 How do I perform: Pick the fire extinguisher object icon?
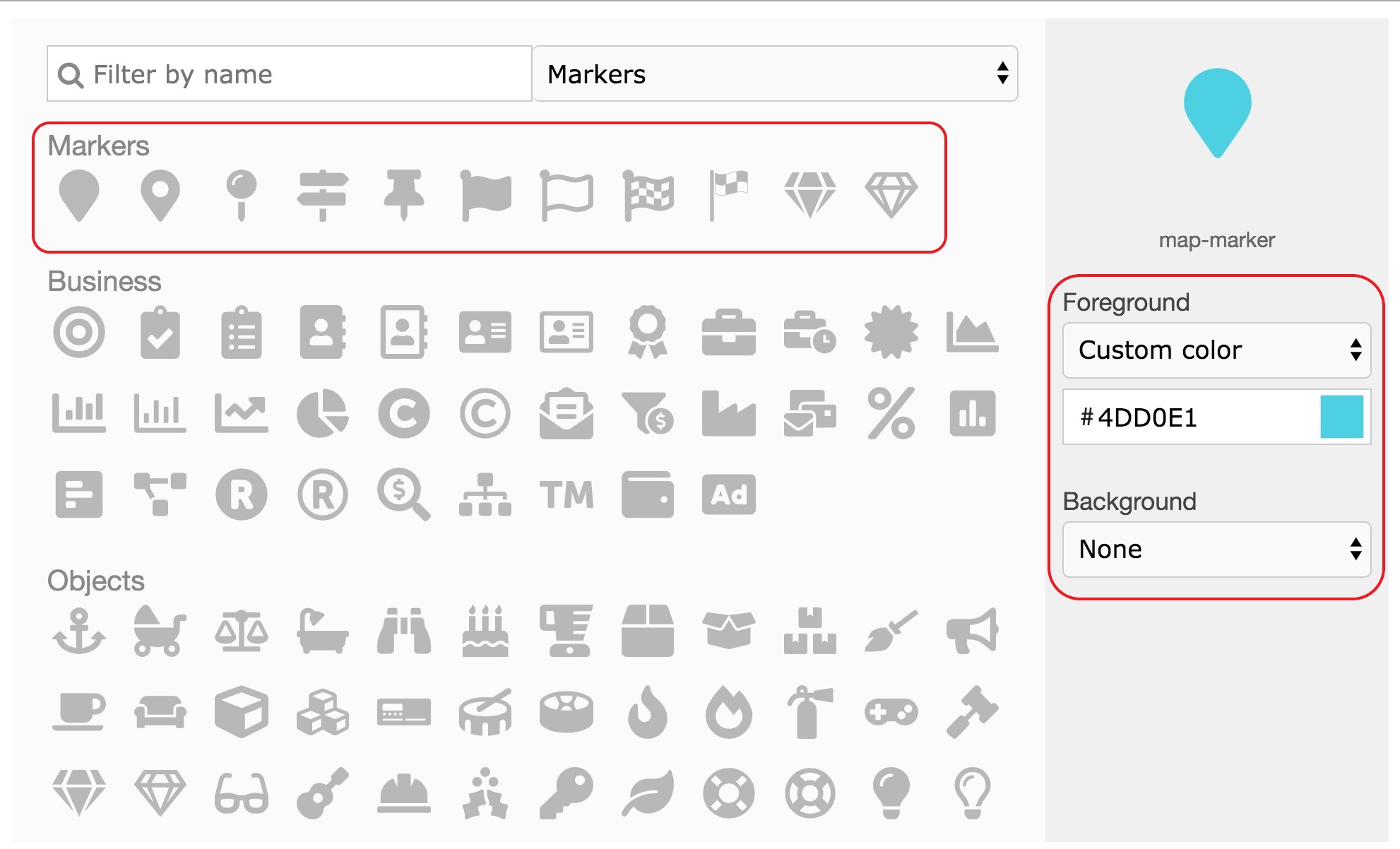point(809,712)
